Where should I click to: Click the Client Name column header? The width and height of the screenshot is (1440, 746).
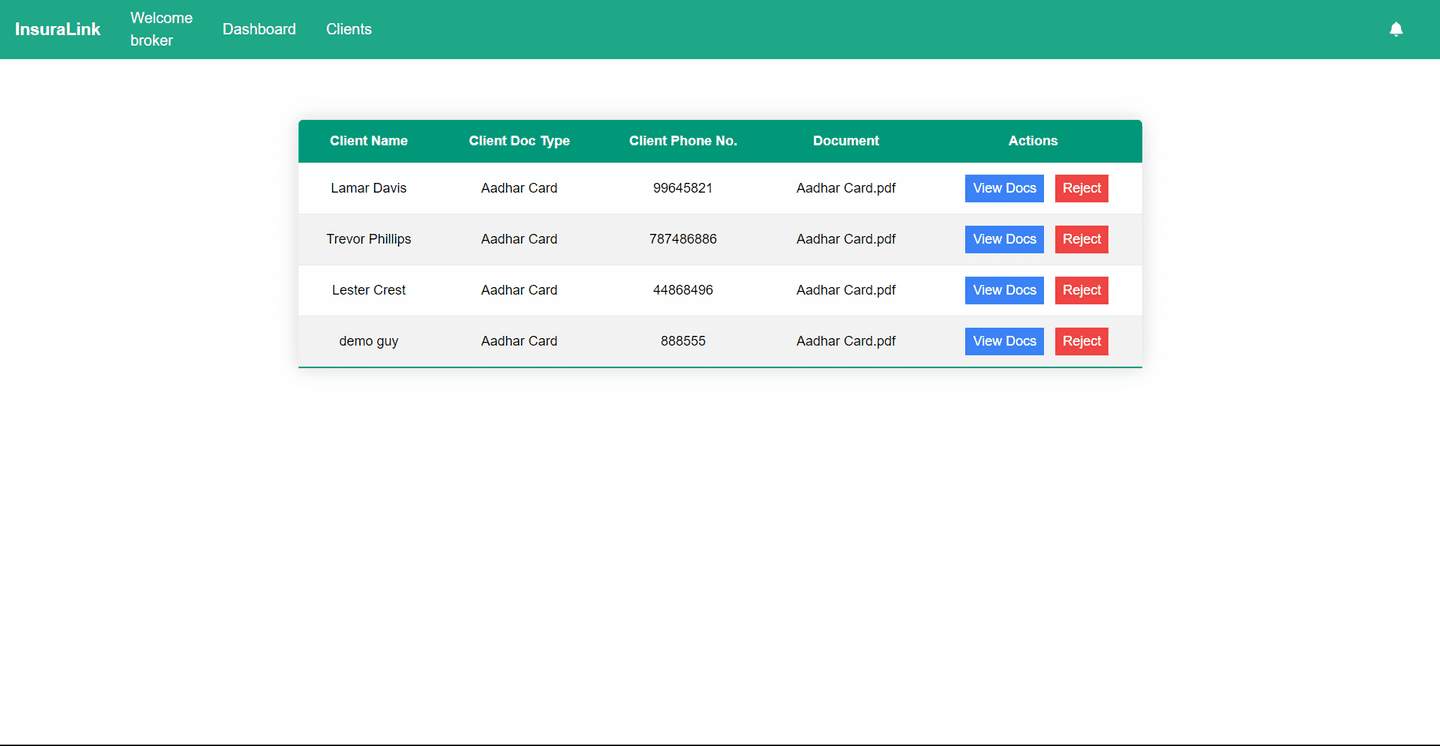369,141
